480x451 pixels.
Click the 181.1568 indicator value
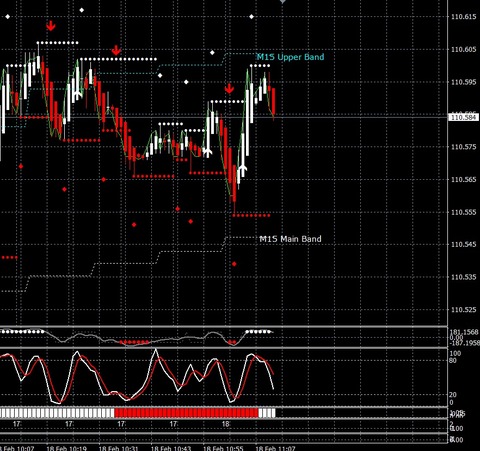(x=465, y=332)
